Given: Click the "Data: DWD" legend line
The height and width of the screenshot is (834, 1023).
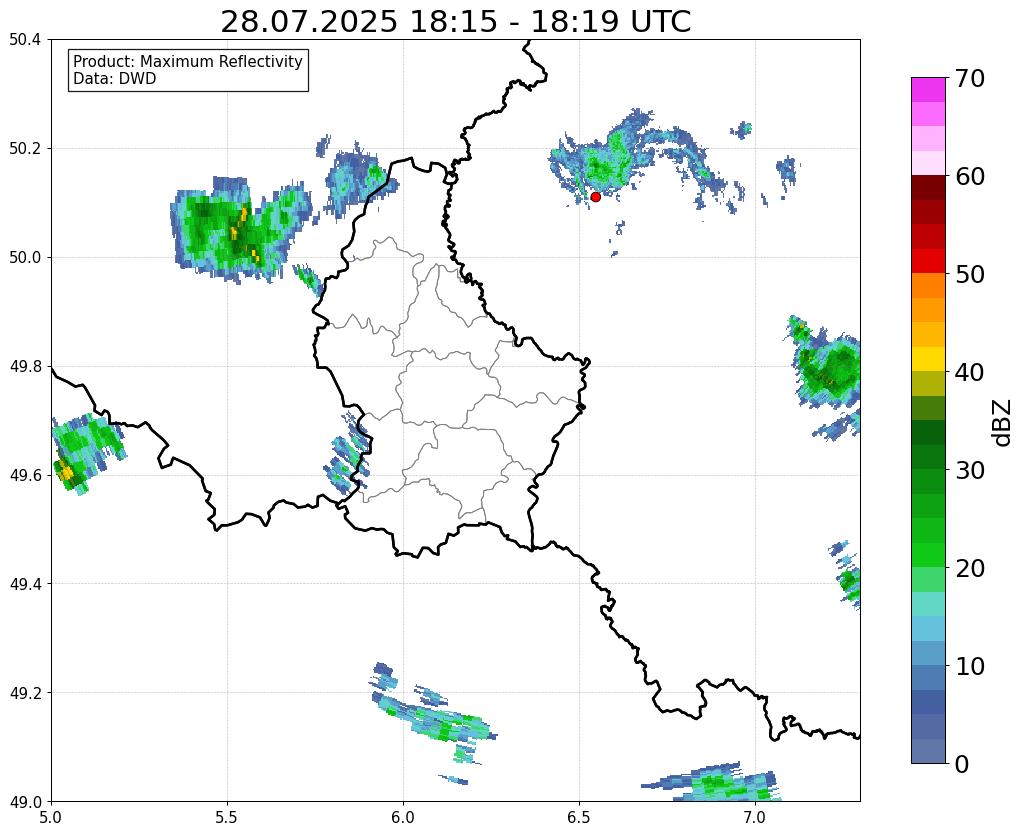Looking at the screenshot, I should click(115, 79).
